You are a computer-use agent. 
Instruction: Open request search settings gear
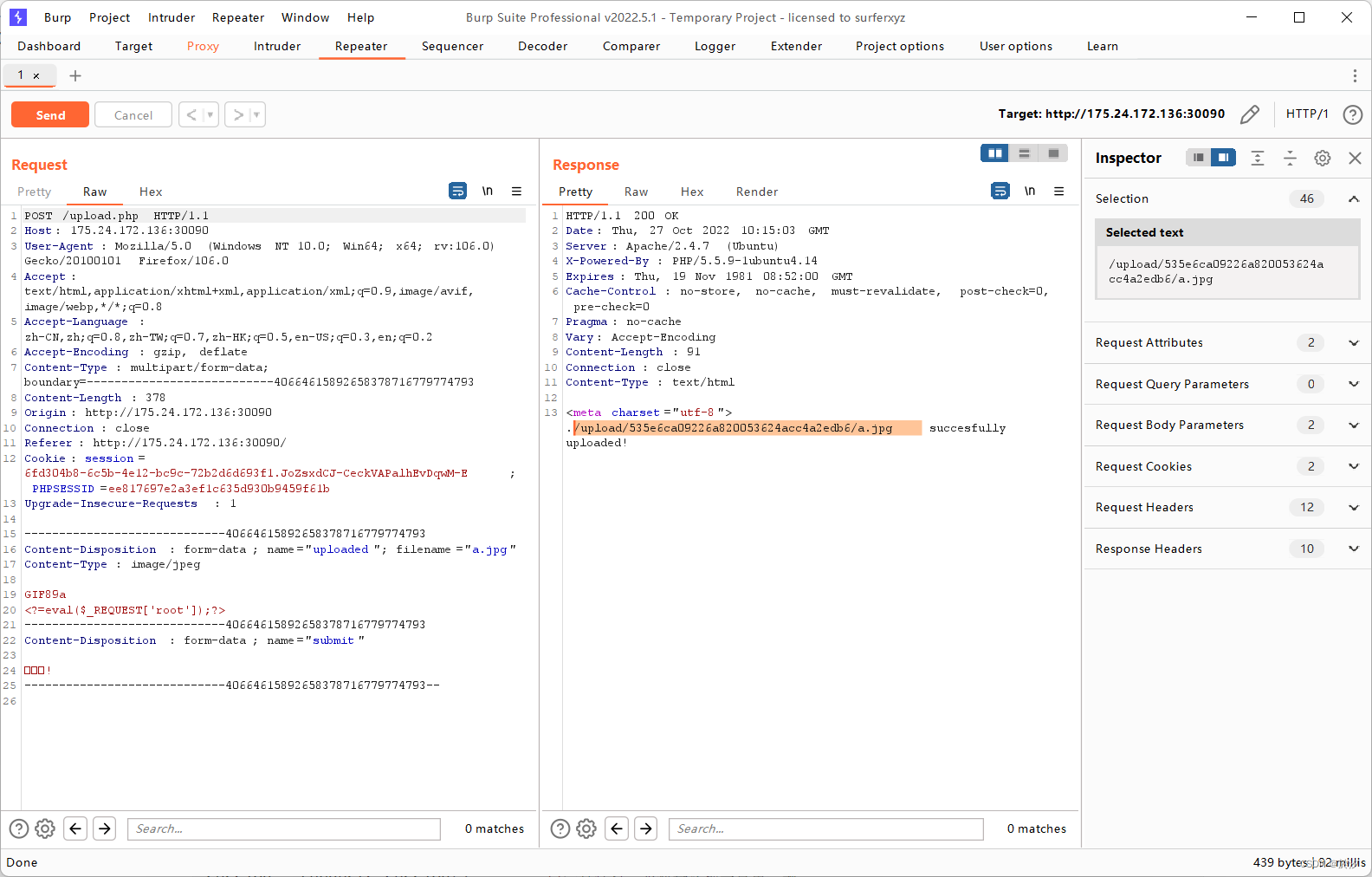[45, 828]
